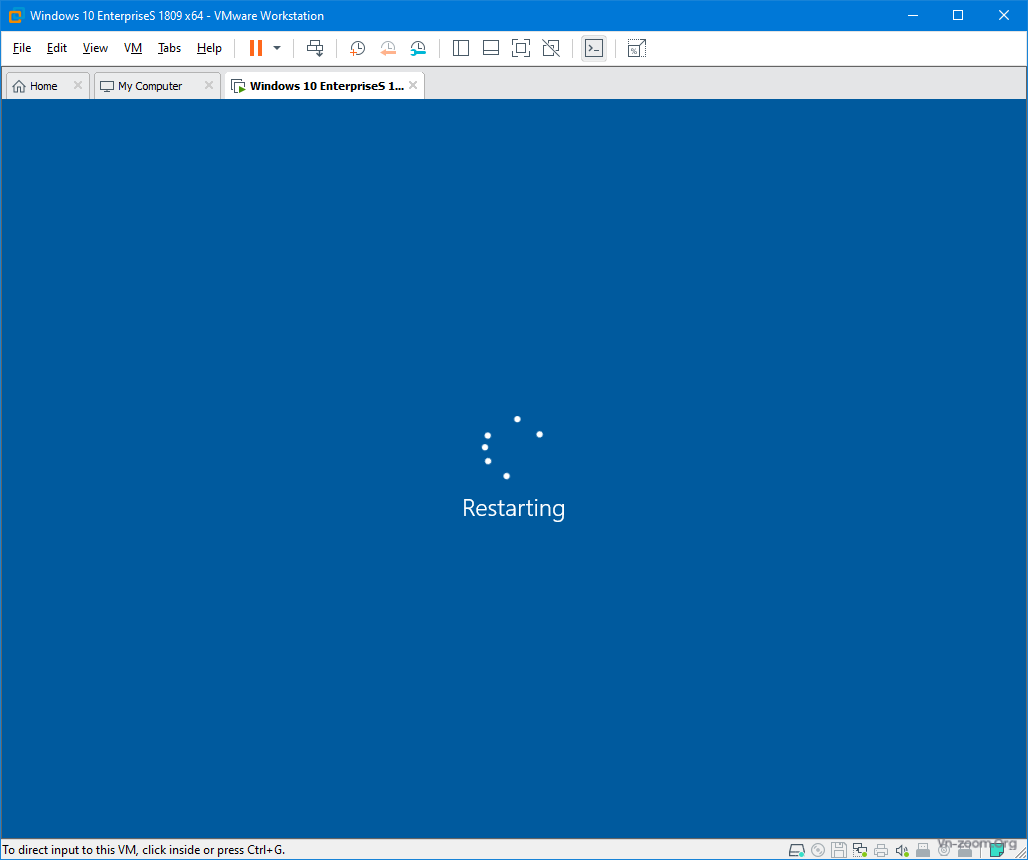This screenshot has width=1028, height=860.
Task: Click the "To direct input to this VM" text
Action: (144, 850)
